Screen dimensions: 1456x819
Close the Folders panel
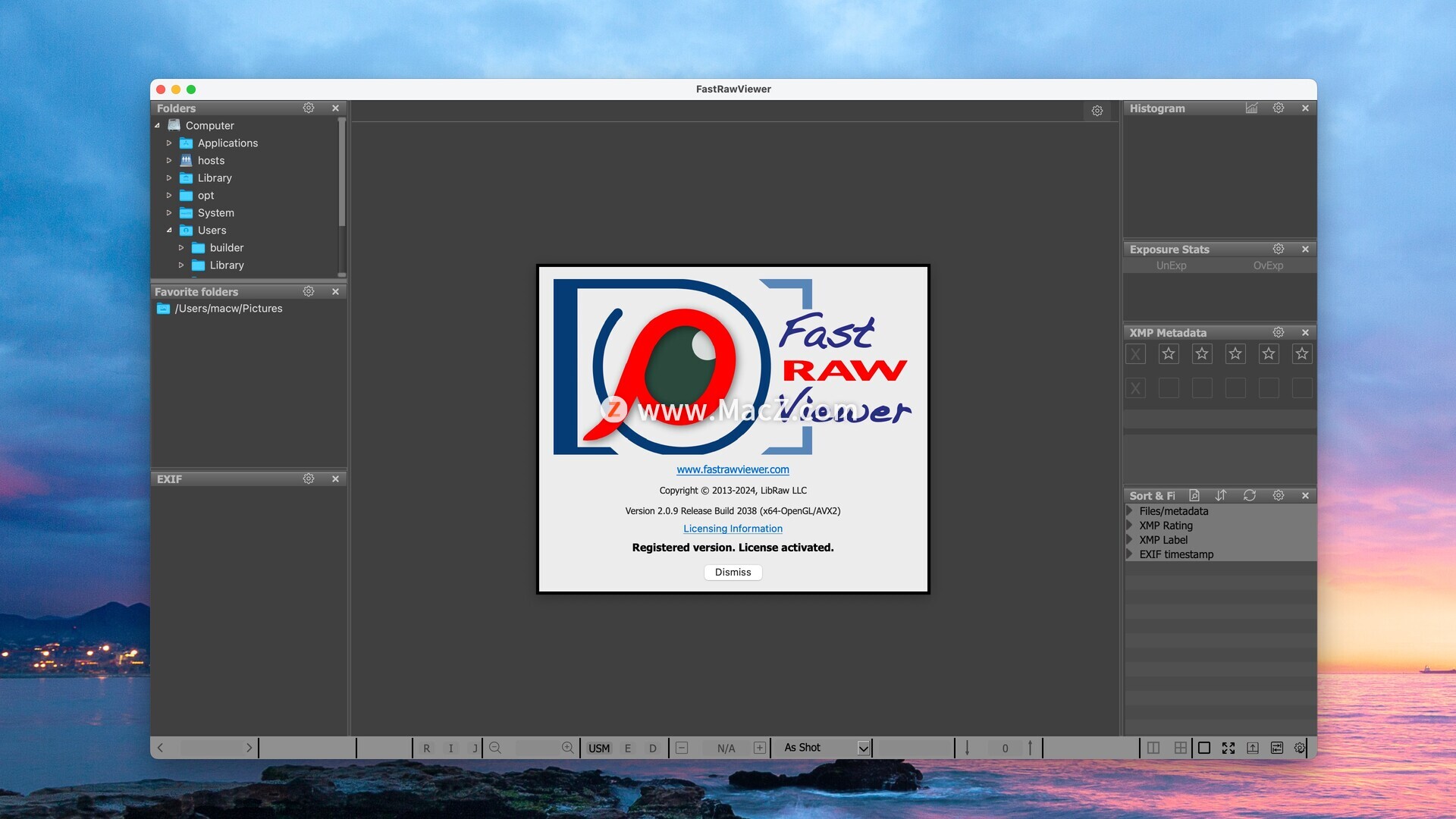pos(335,108)
